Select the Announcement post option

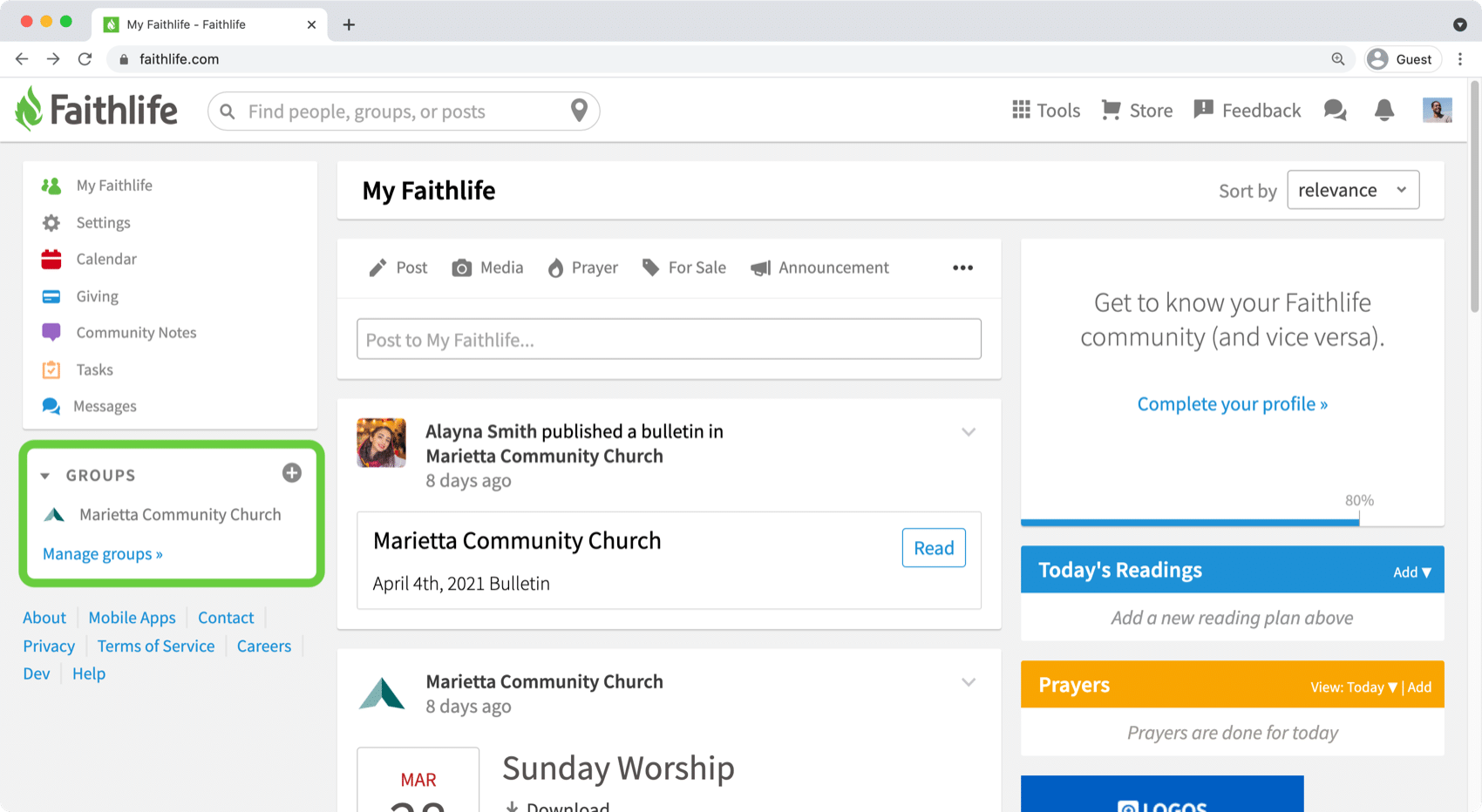(x=819, y=267)
